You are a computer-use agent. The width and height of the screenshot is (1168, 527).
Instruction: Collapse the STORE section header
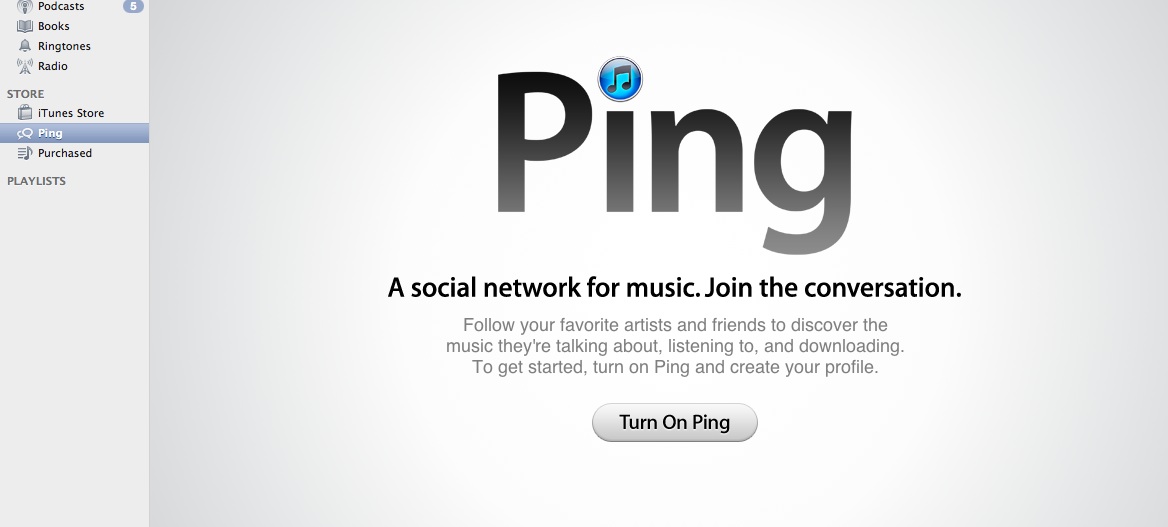pyautogui.click(x=25, y=94)
